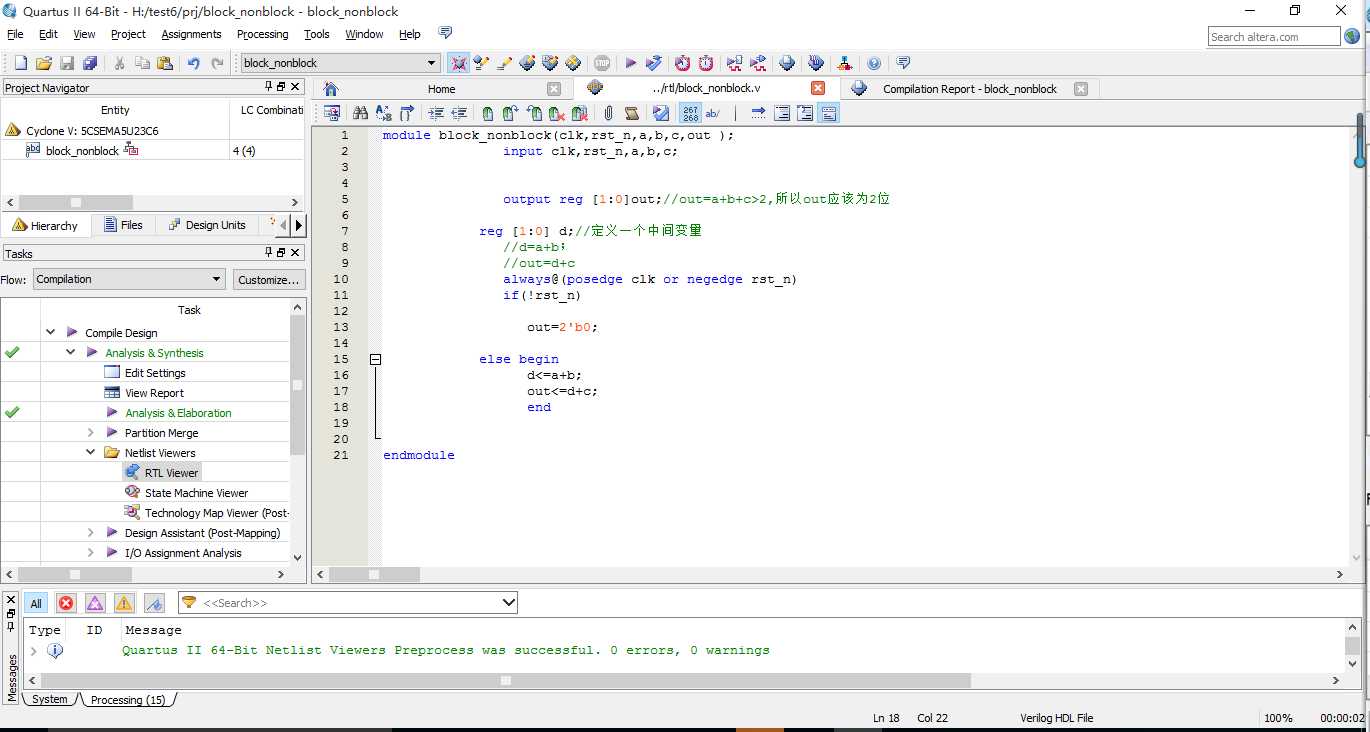
Task: Toggle the critical warning messages filter
Action: [x=95, y=603]
